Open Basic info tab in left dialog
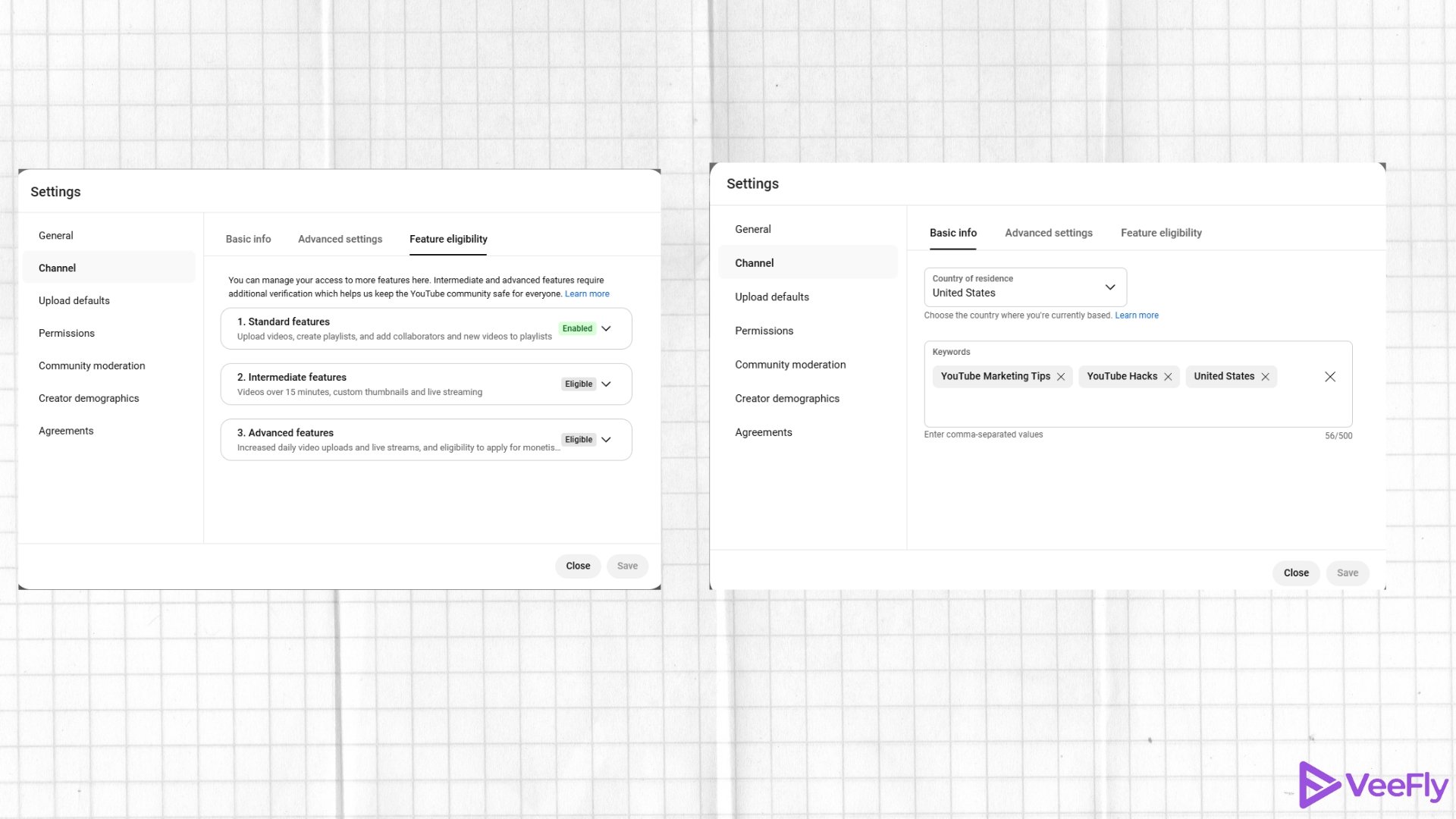The image size is (1456, 819). coord(248,239)
